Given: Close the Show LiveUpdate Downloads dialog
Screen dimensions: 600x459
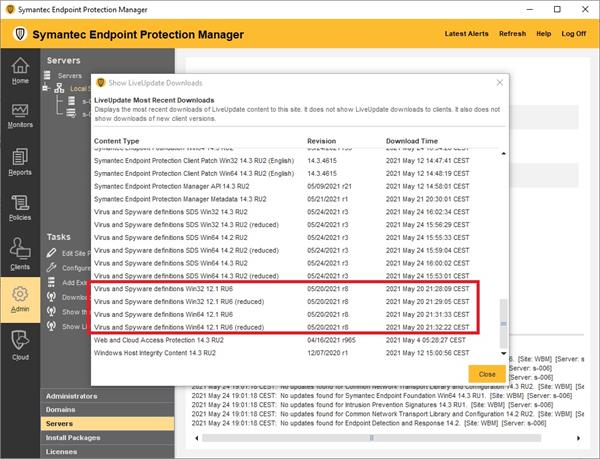Looking at the screenshot, I should click(x=499, y=83).
